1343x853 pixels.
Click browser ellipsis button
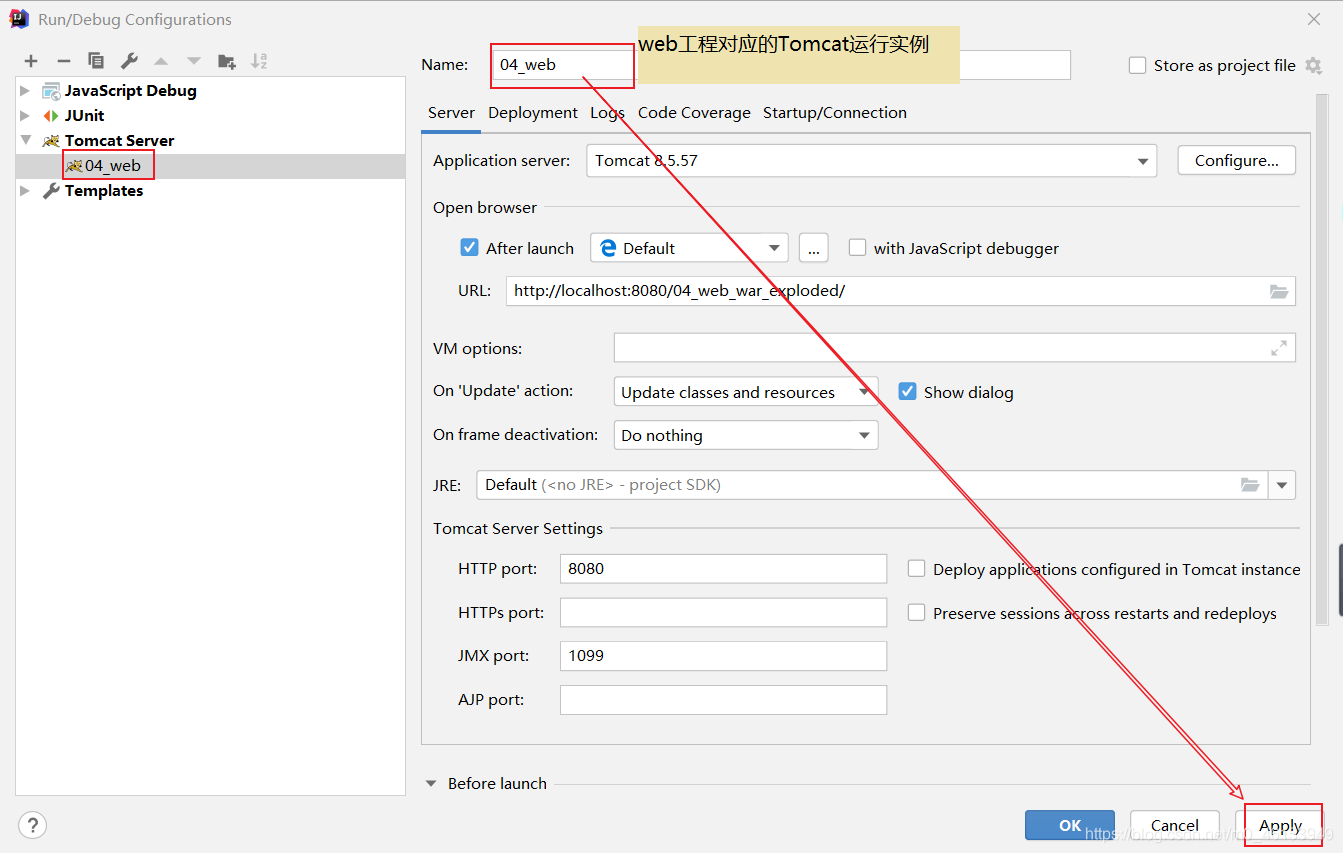pyautogui.click(x=813, y=248)
